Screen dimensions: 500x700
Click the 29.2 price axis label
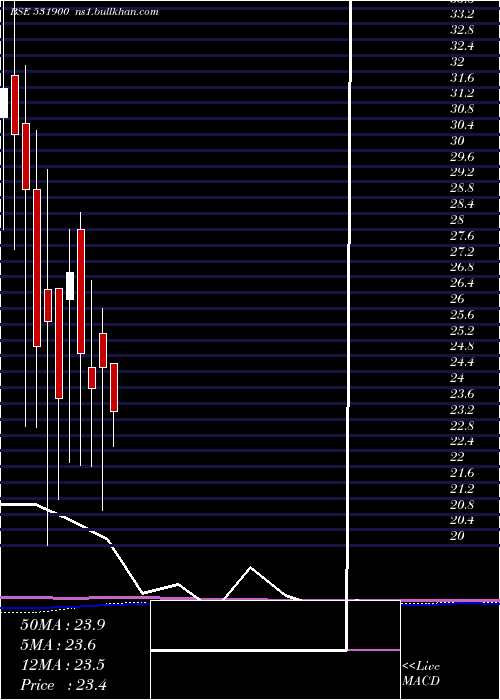[x=462, y=172]
